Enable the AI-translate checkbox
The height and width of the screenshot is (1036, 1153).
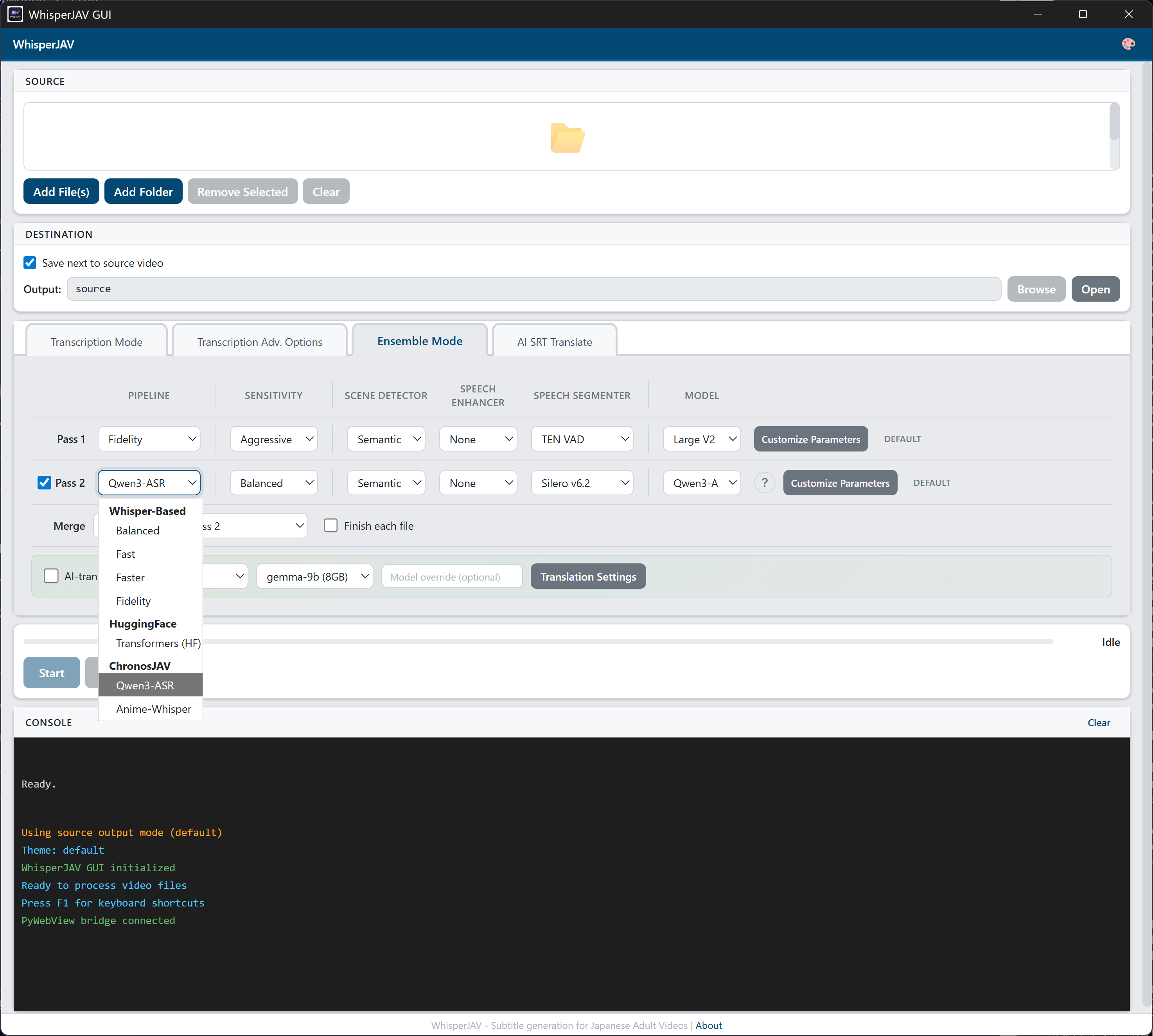click(x=51, y=576)
